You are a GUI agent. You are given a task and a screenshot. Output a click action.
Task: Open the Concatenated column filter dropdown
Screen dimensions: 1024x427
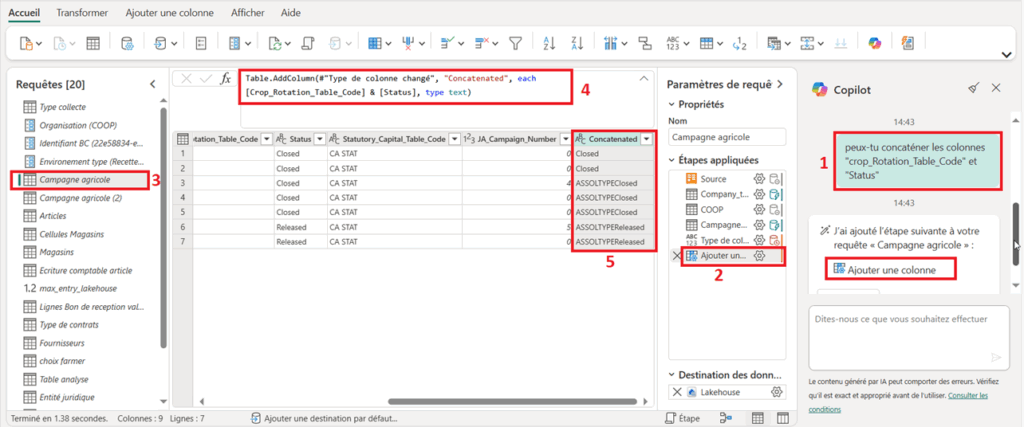pyautogui.click(x=647, y=139)
